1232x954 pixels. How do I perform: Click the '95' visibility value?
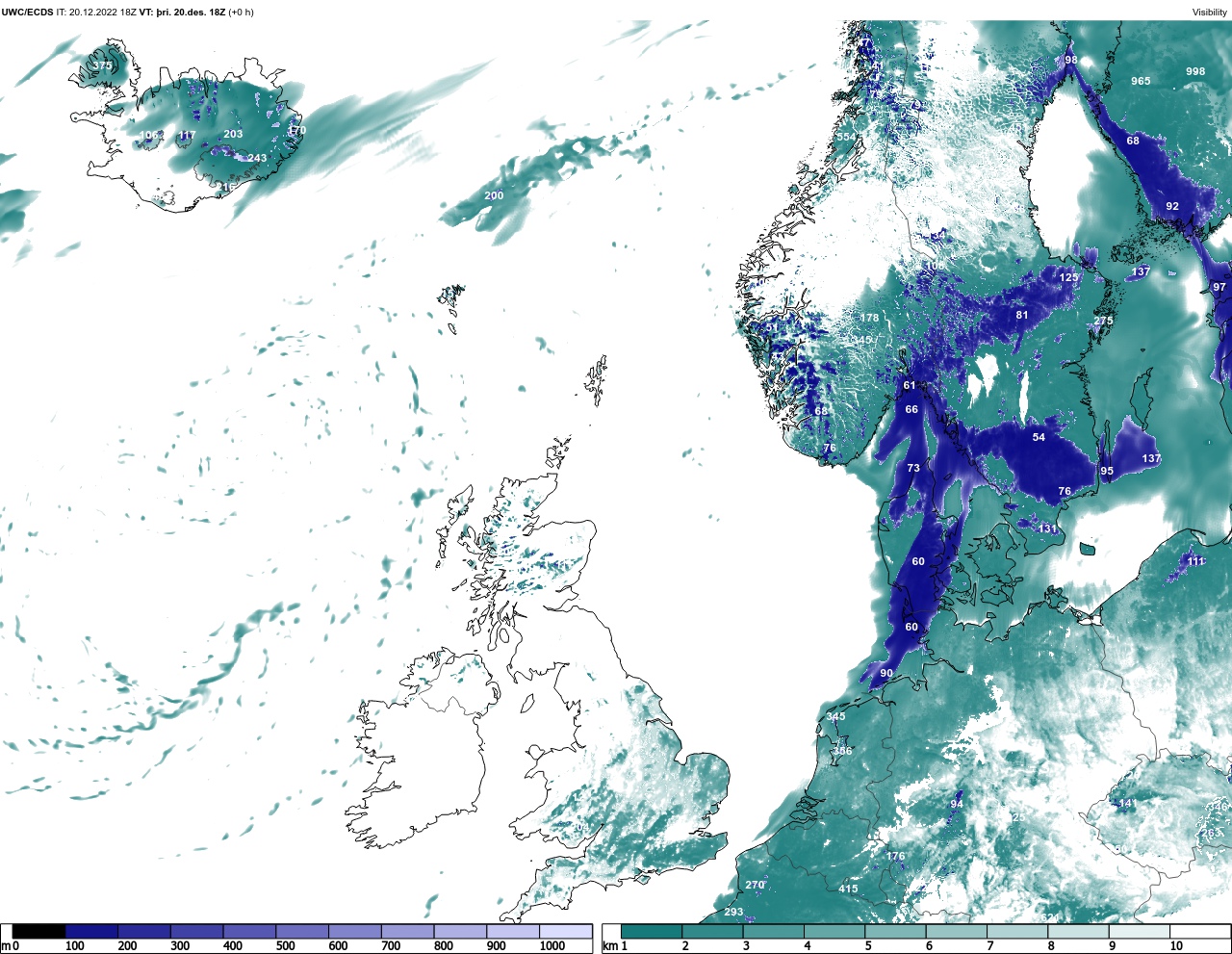[1107, 471]
